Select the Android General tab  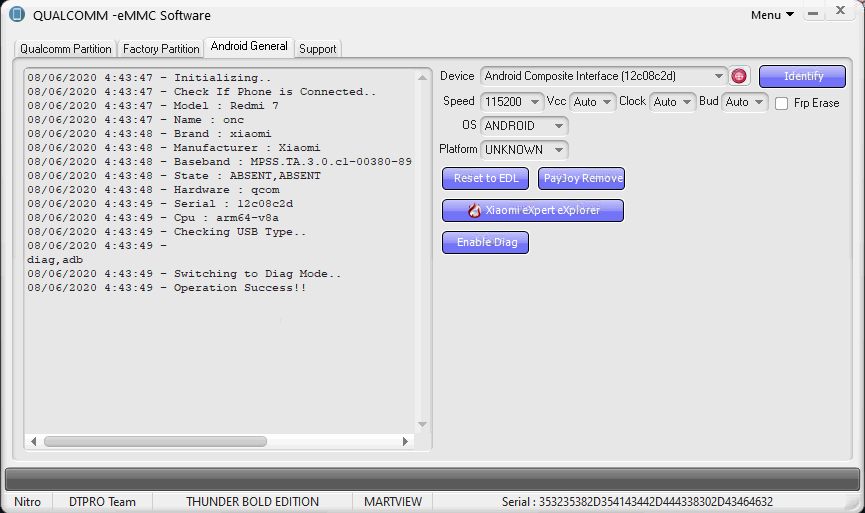tap(249, 46)
